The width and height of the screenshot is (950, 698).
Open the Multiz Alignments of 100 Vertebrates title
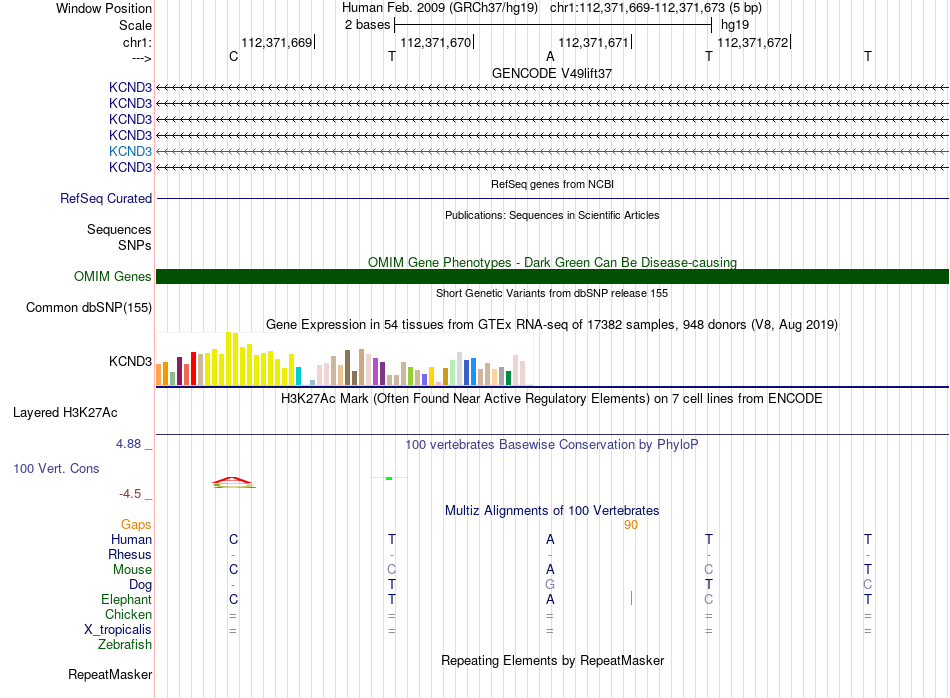coord(552,510)
